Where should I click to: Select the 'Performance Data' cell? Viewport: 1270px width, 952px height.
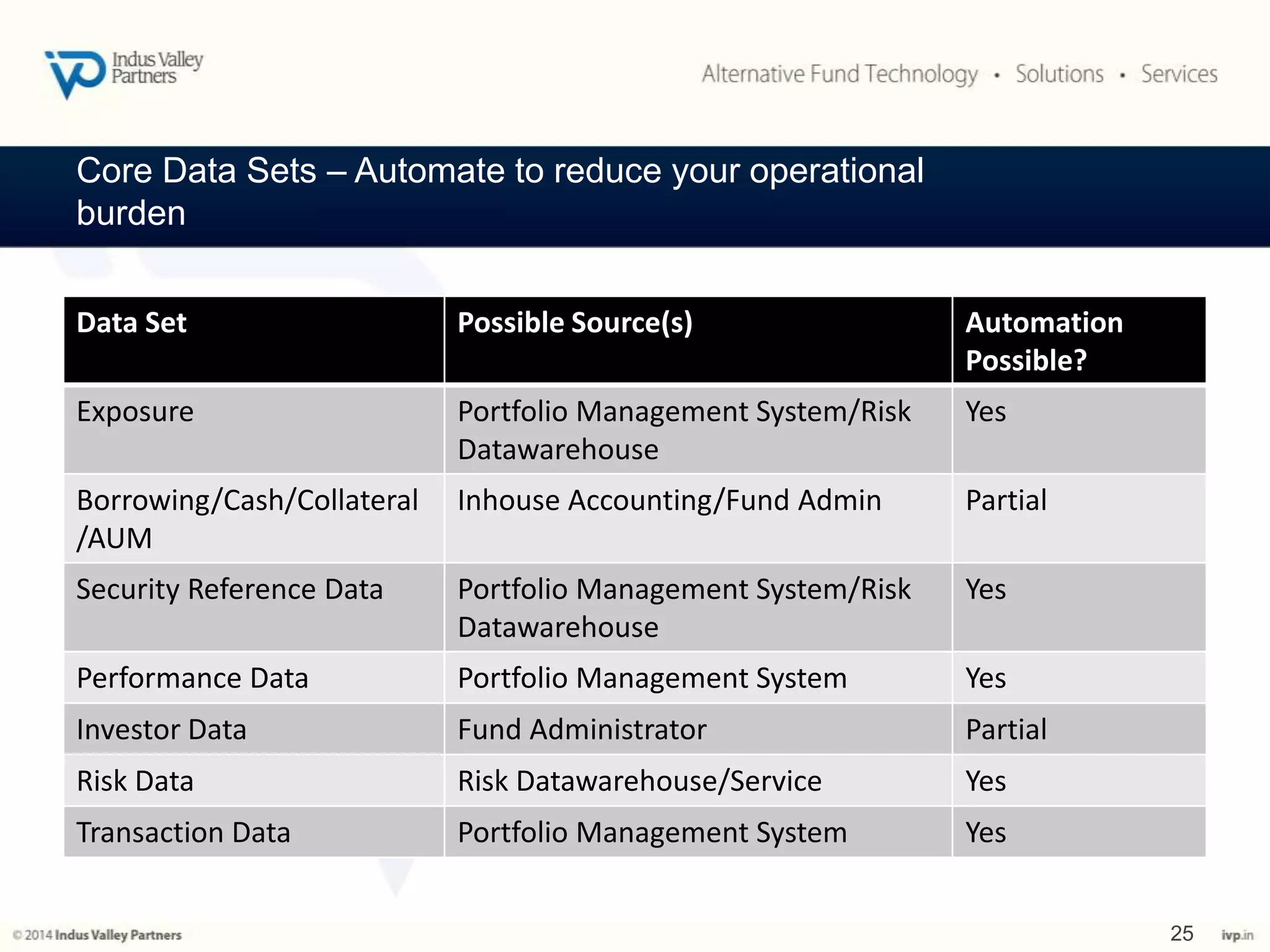(254, 677)
